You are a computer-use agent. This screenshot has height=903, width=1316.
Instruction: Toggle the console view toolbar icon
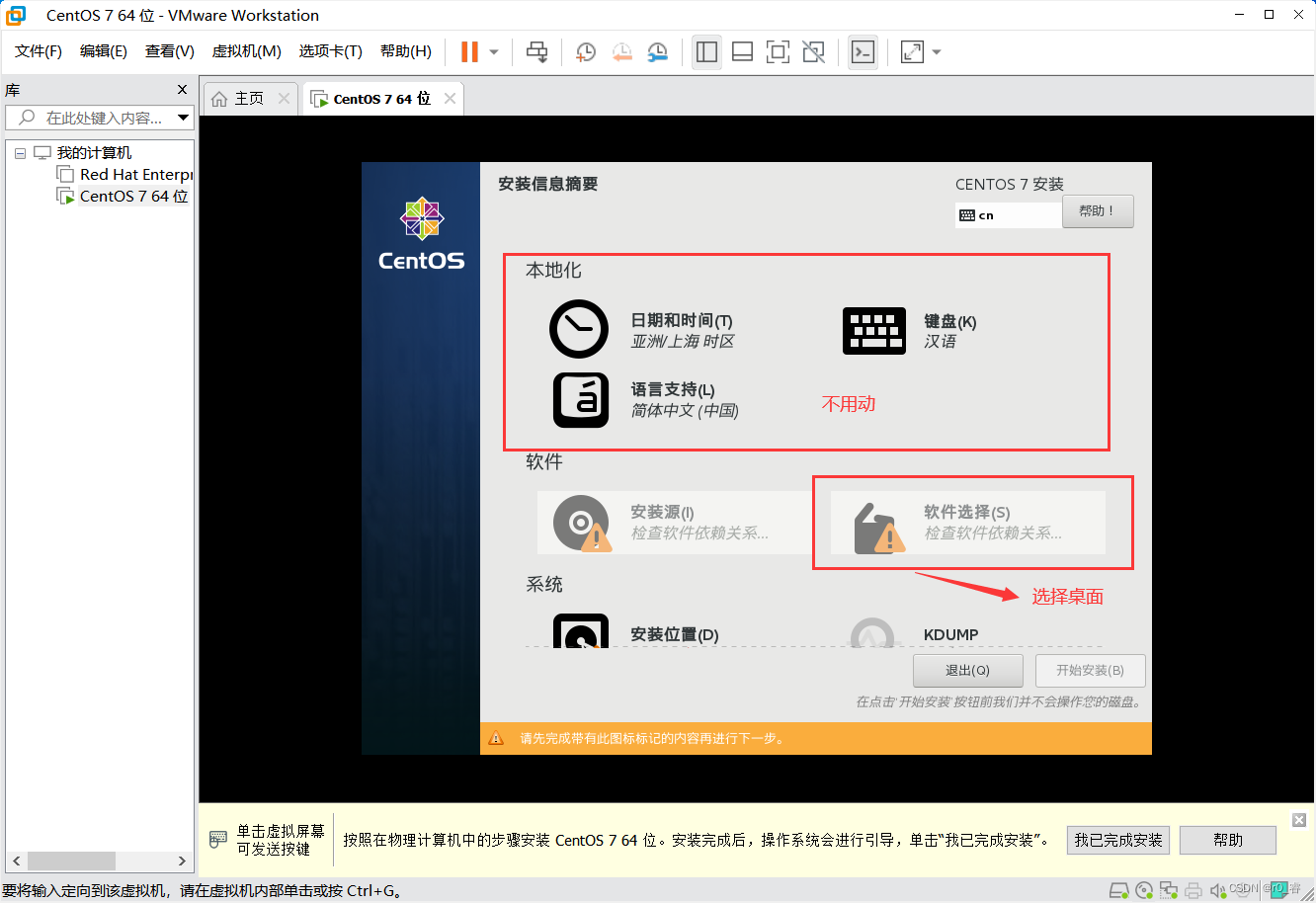tap(863, 52)
